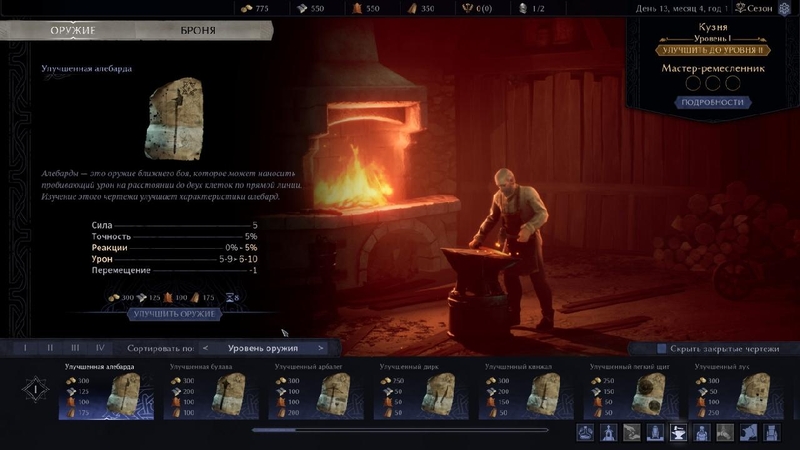Viewport: 800px width, 450px height.
Task: Select the Улучшенный кинжал blueprint card
Action: coord(527,391)
